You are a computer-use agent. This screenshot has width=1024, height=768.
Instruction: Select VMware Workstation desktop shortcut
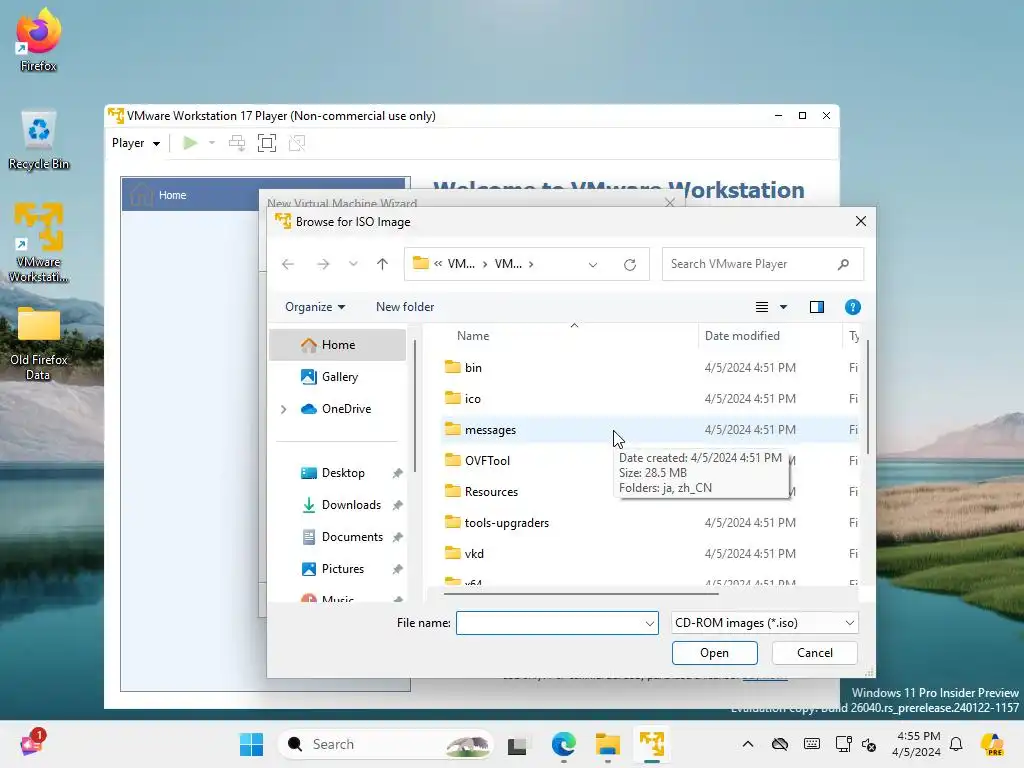coord(39,242)
